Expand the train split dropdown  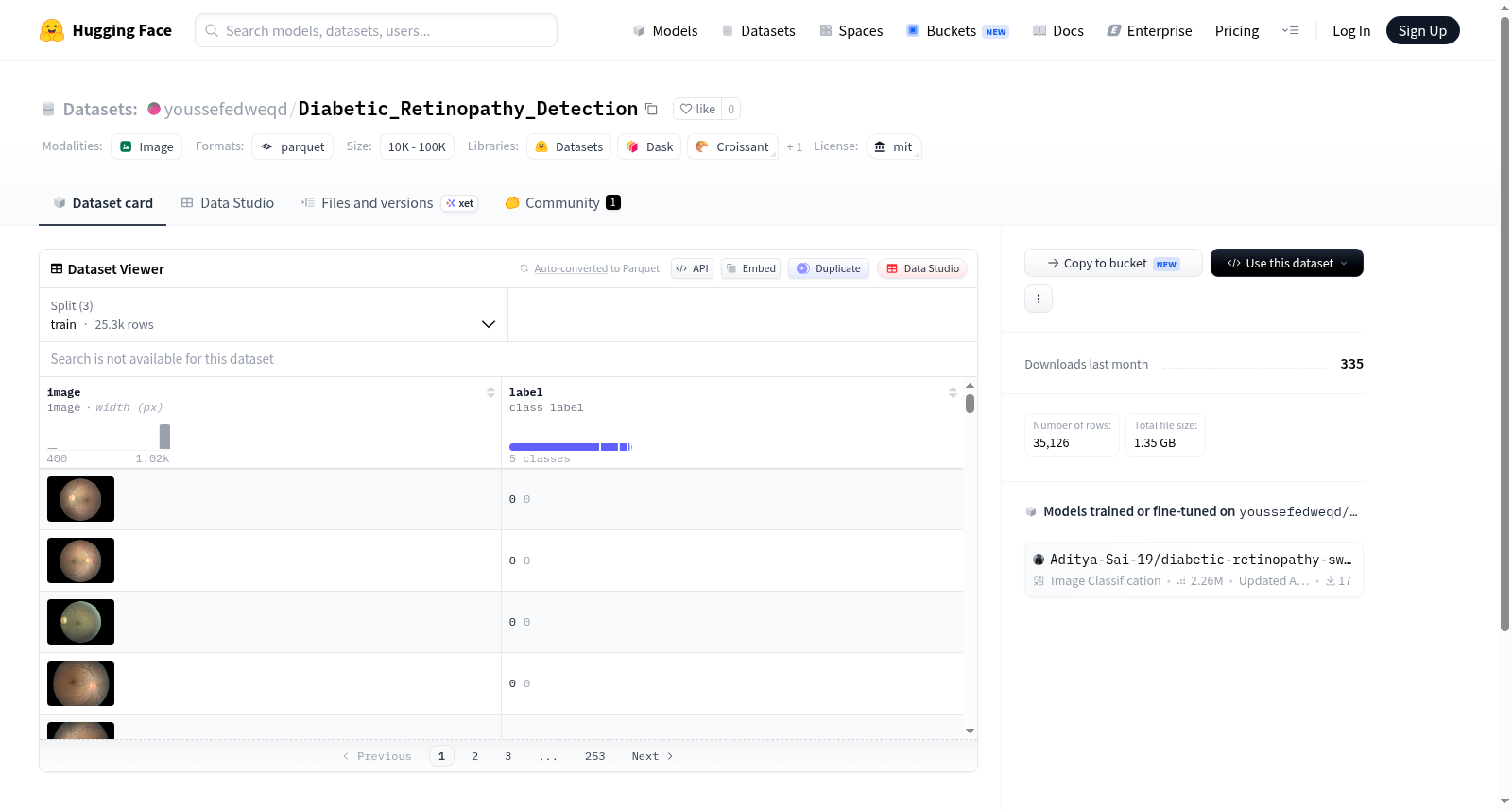pos(273,315)
